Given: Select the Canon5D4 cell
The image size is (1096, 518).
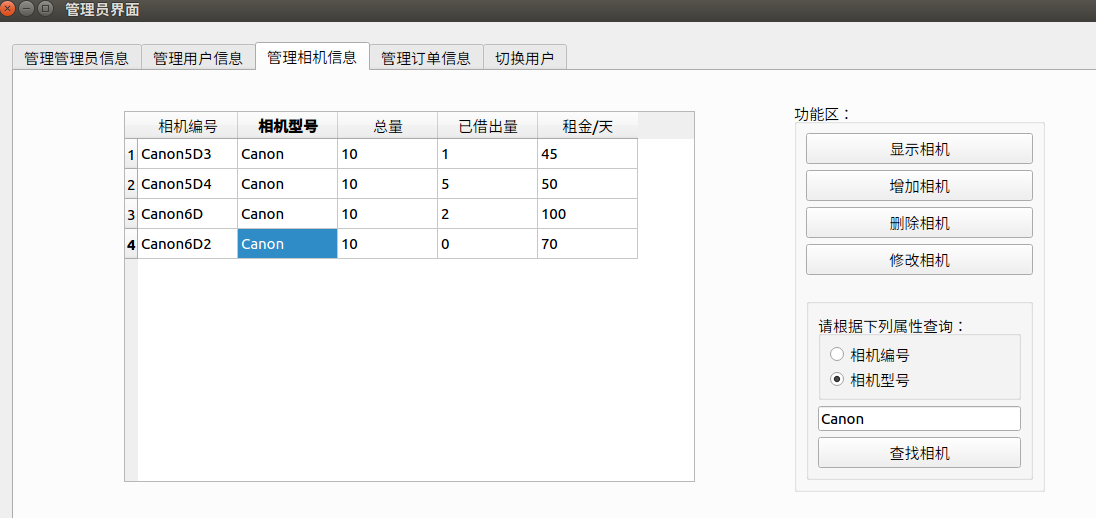Looking at the screenshot, I should (x=187, y=184).
